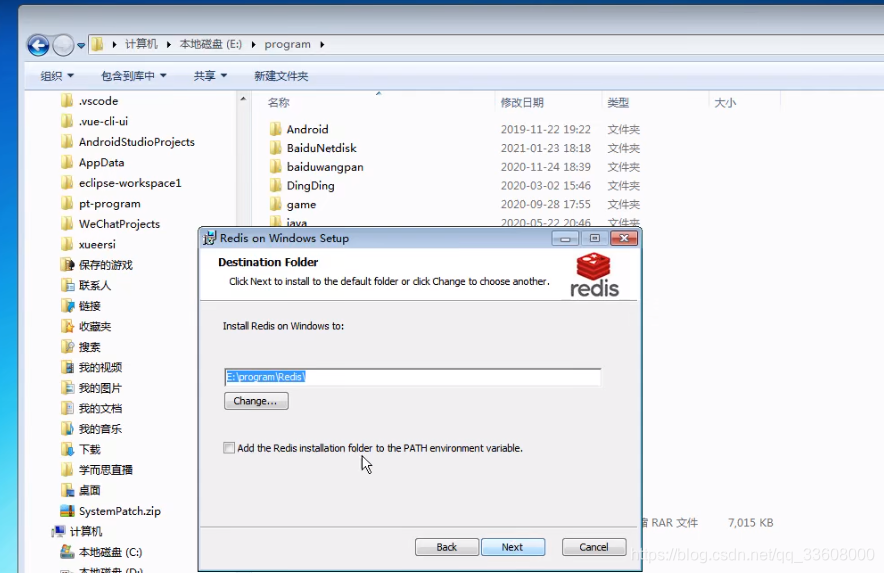Open the 包含到库中 dropdown

click(x=134, y=76)
